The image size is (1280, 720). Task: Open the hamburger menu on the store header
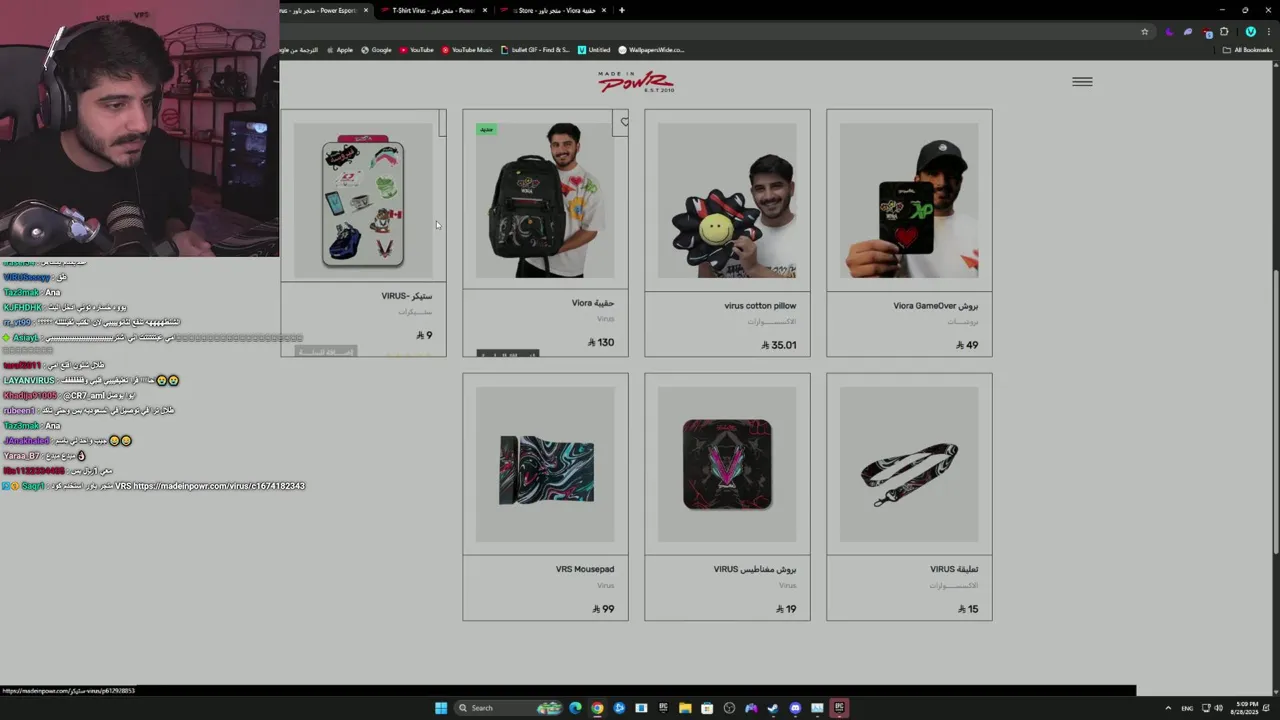click(x=1082, y=82)
